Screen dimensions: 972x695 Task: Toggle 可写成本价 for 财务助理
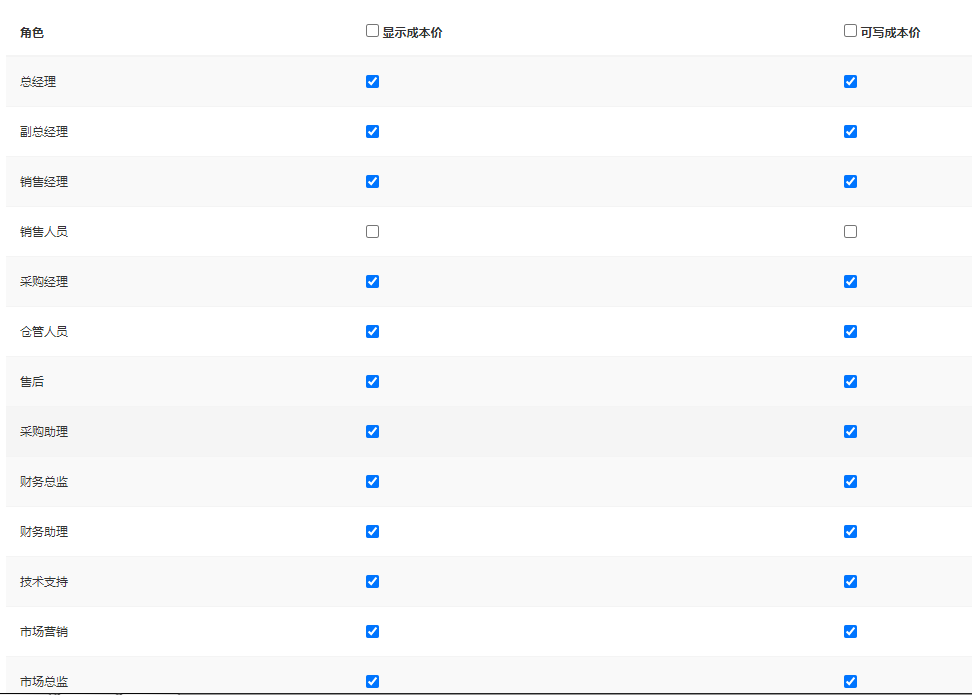[850, 531]
